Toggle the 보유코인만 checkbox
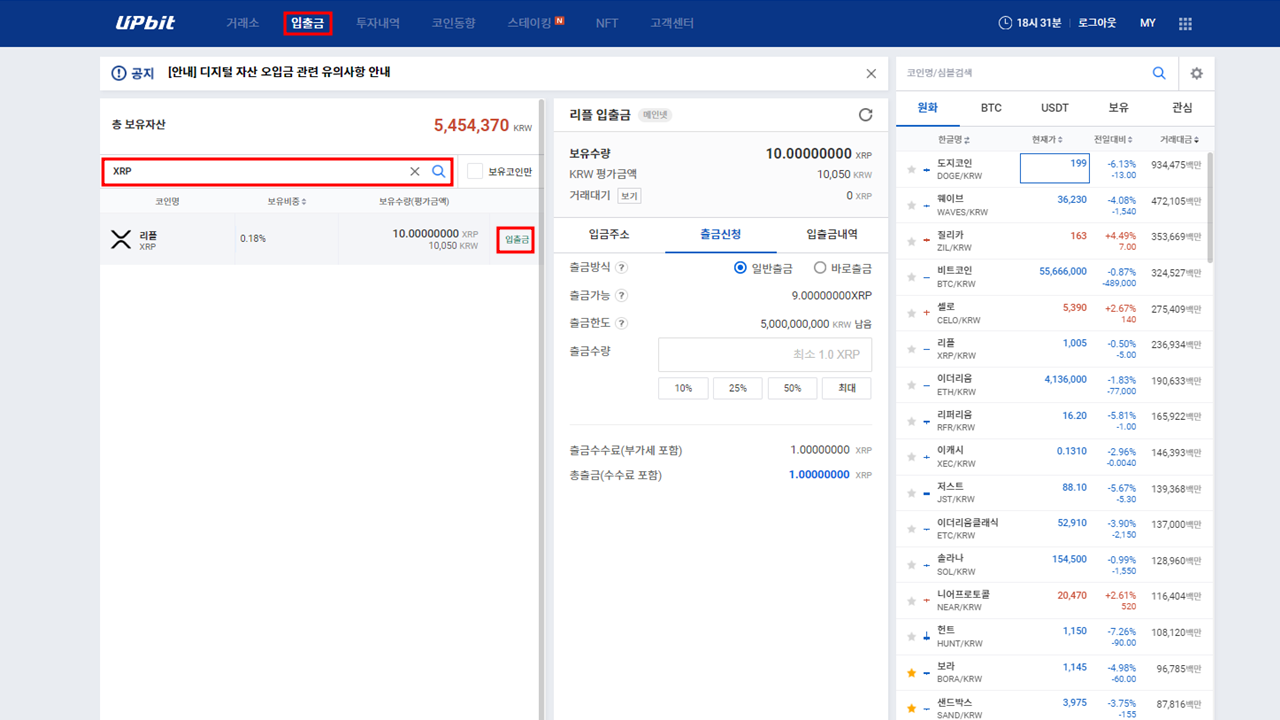The width and height of the screenshot is (1280, 720). 475,171
